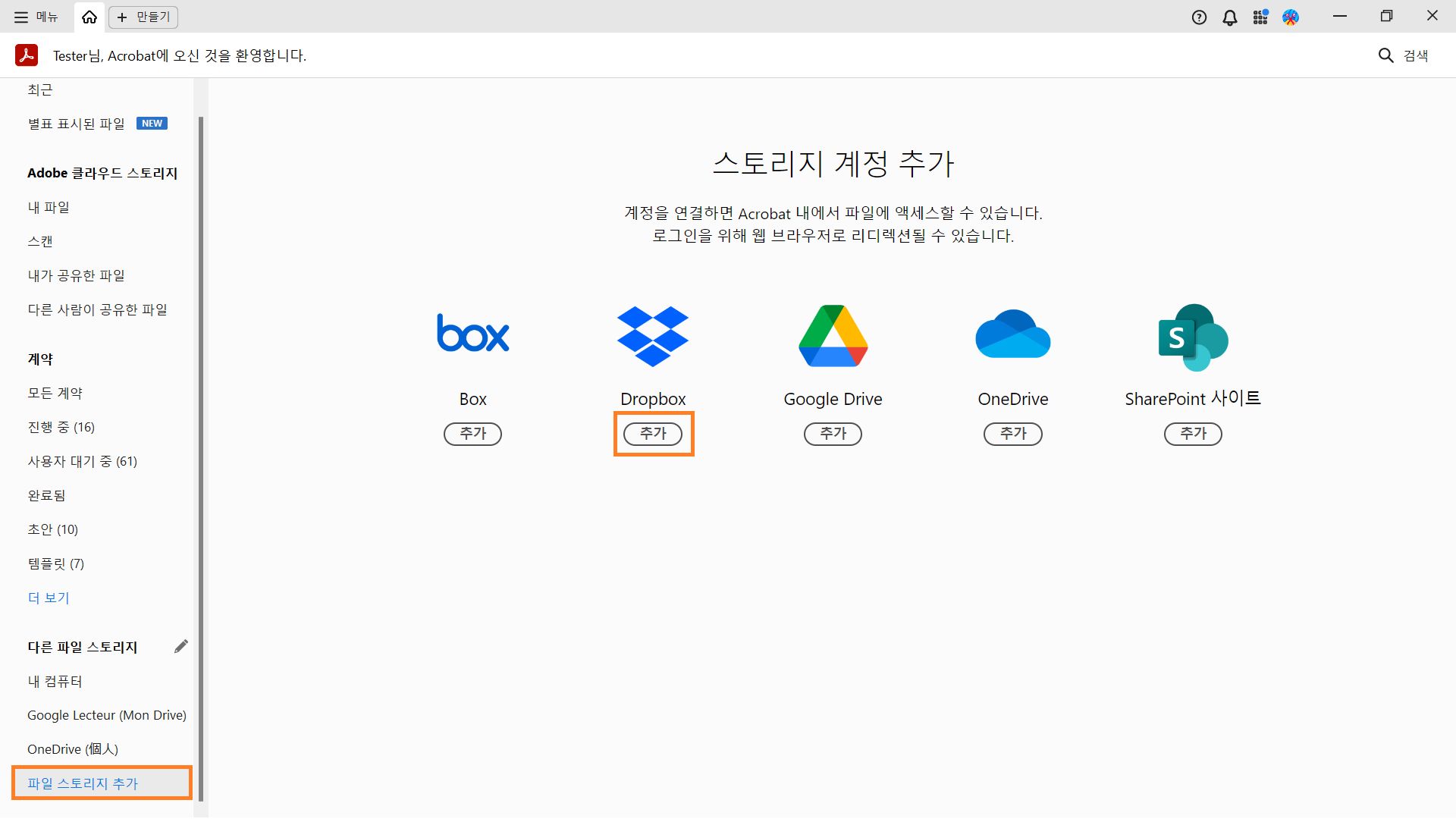Click the edit pencil beside 다른 파일 스토리지

180,647
